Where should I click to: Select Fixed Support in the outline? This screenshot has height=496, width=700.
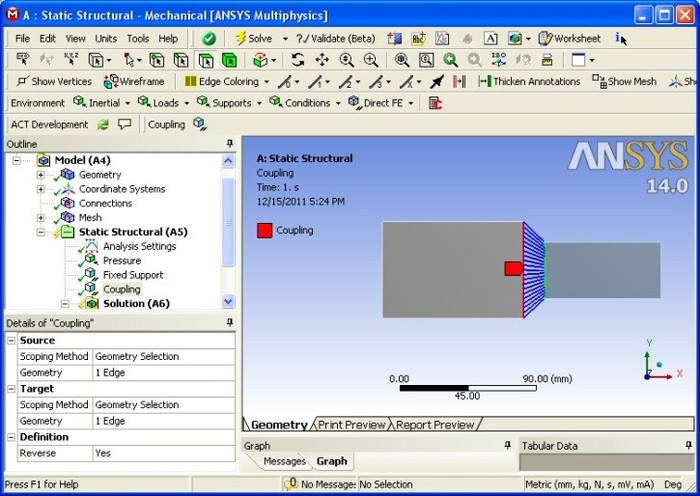click(x=133, y=275)
